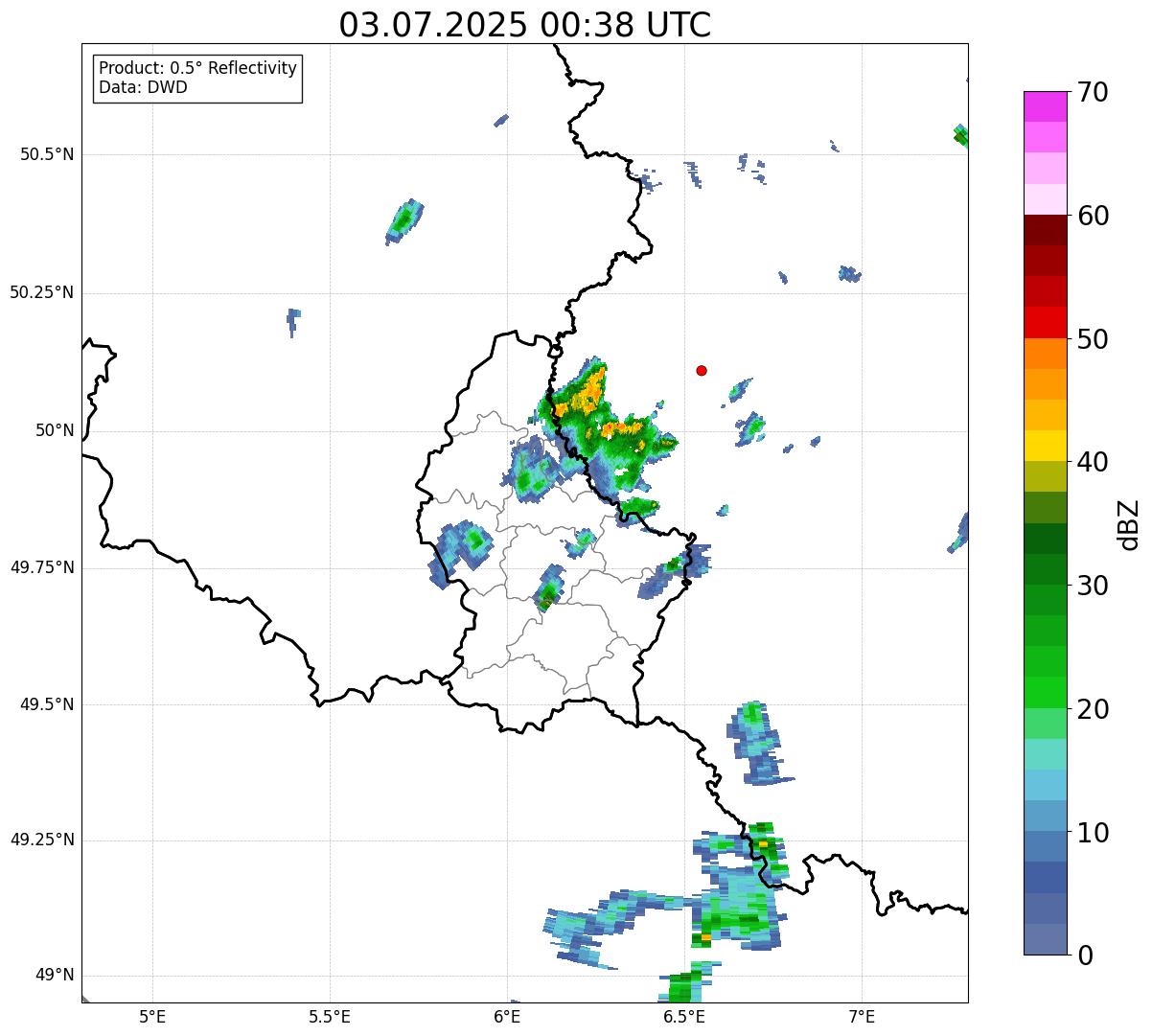Click the longitude label 7°E
Image resolution: width=1152 pixels, height=1036 pixels.
coord(862,1016)
